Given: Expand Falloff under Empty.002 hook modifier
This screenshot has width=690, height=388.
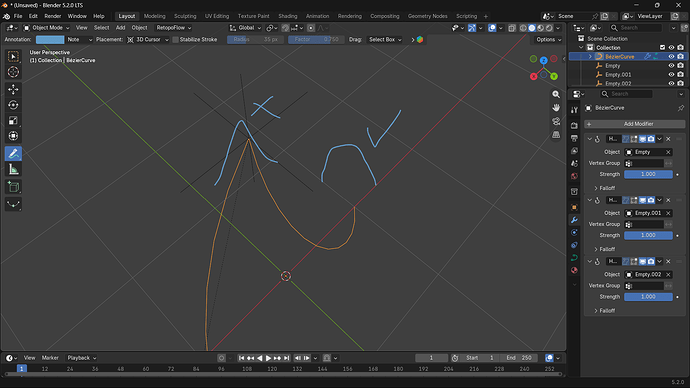Looking at the screenshot, I should pos(604,311).
